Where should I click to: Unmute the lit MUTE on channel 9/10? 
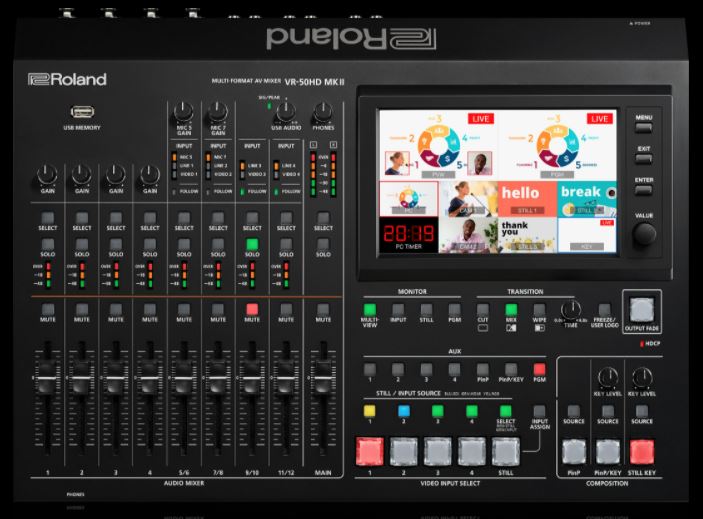coord(252,309)
